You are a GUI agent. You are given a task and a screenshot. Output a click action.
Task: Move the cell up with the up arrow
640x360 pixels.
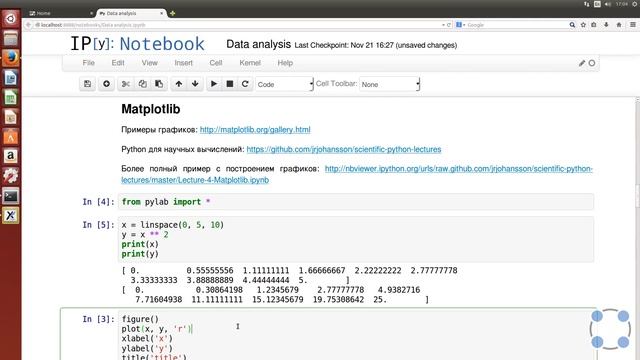[179, 84]
